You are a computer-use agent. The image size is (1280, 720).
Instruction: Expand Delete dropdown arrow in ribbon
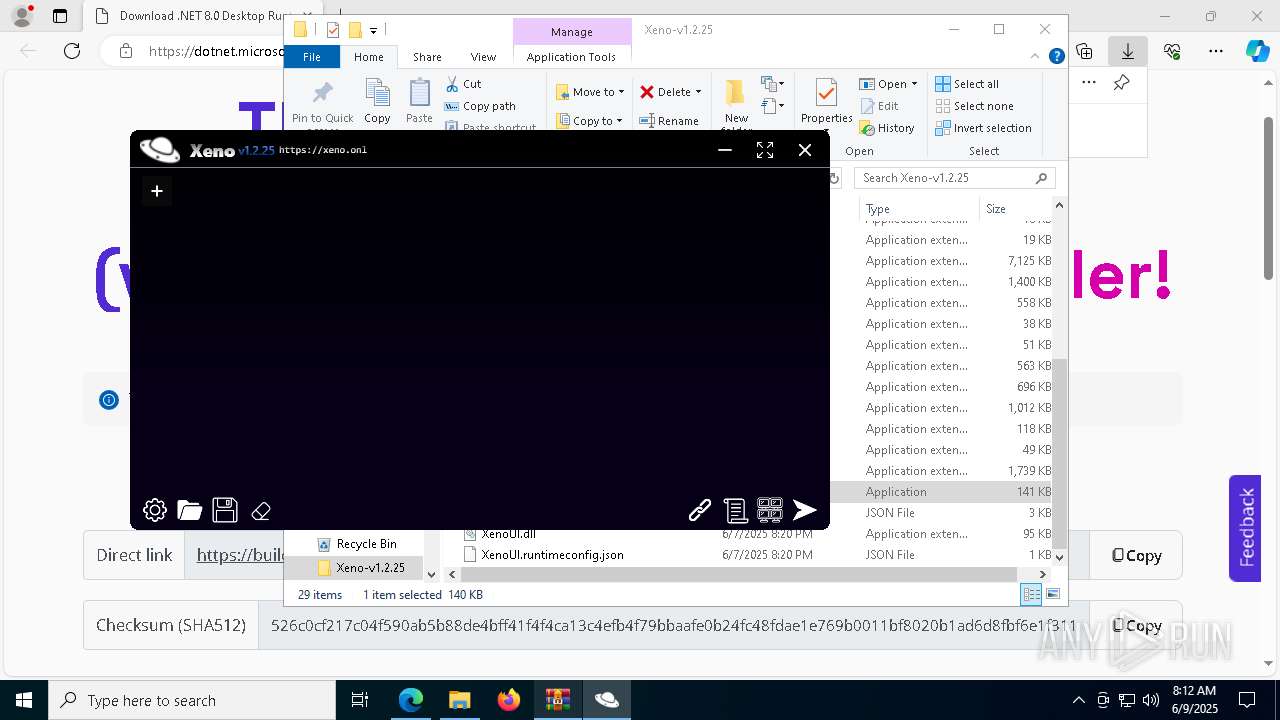[698, 92]
